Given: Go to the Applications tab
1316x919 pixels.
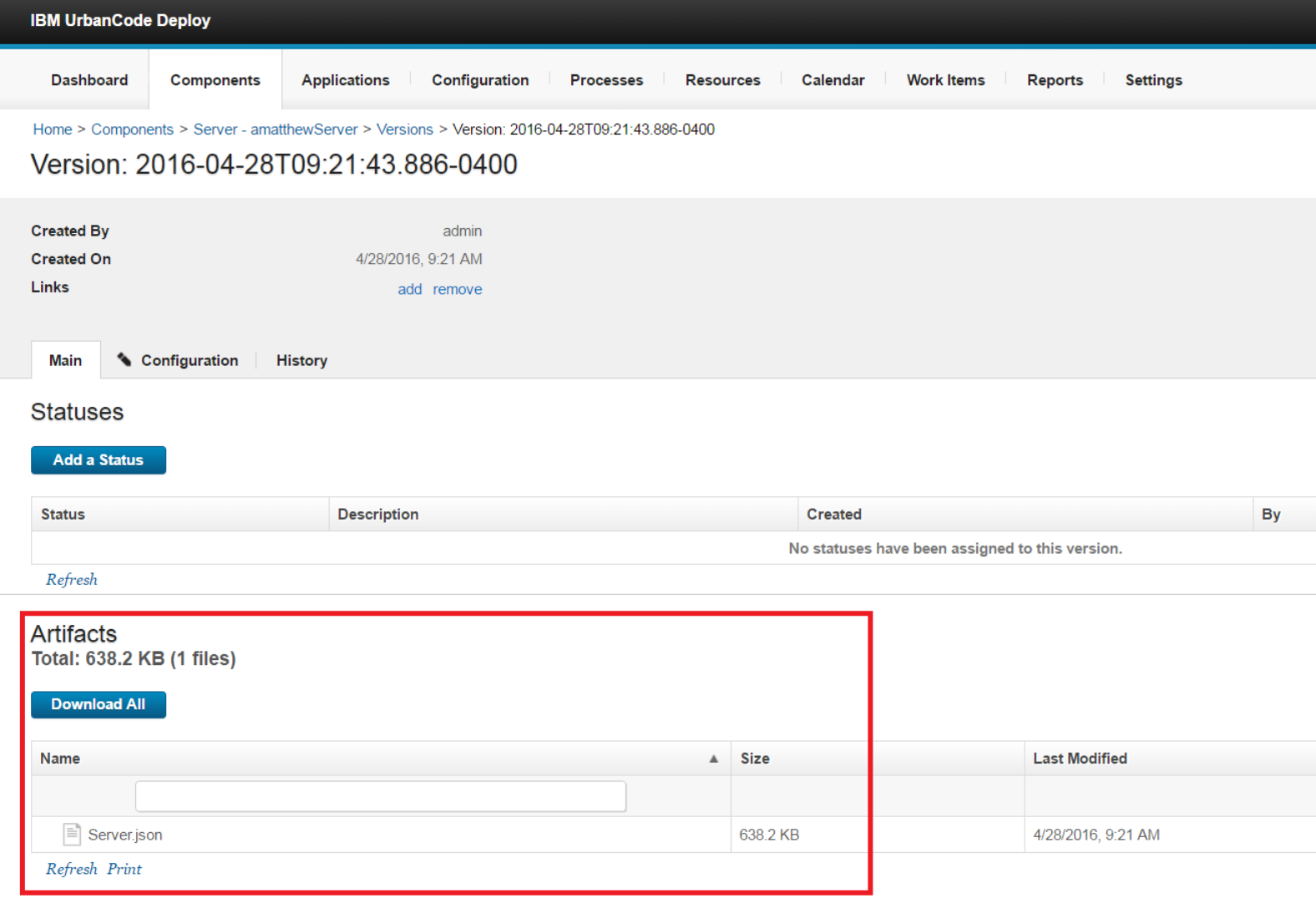Looking at the screenshot, I should click(x=345, y=80).
